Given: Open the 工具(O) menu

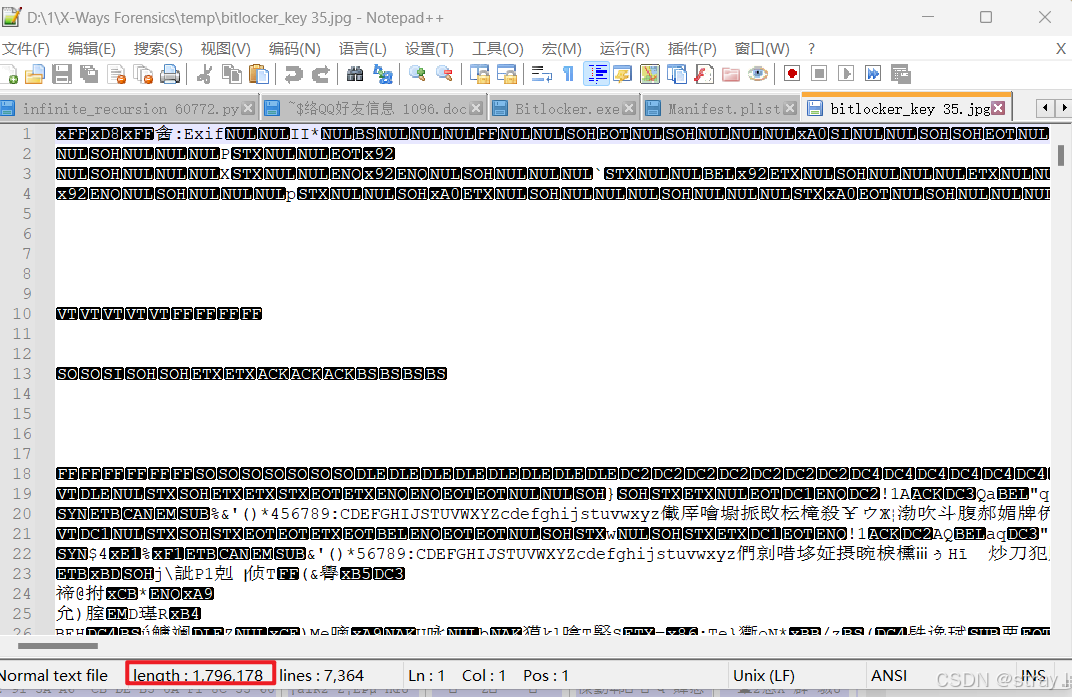Looking at the screenshot, I should 498,49.
